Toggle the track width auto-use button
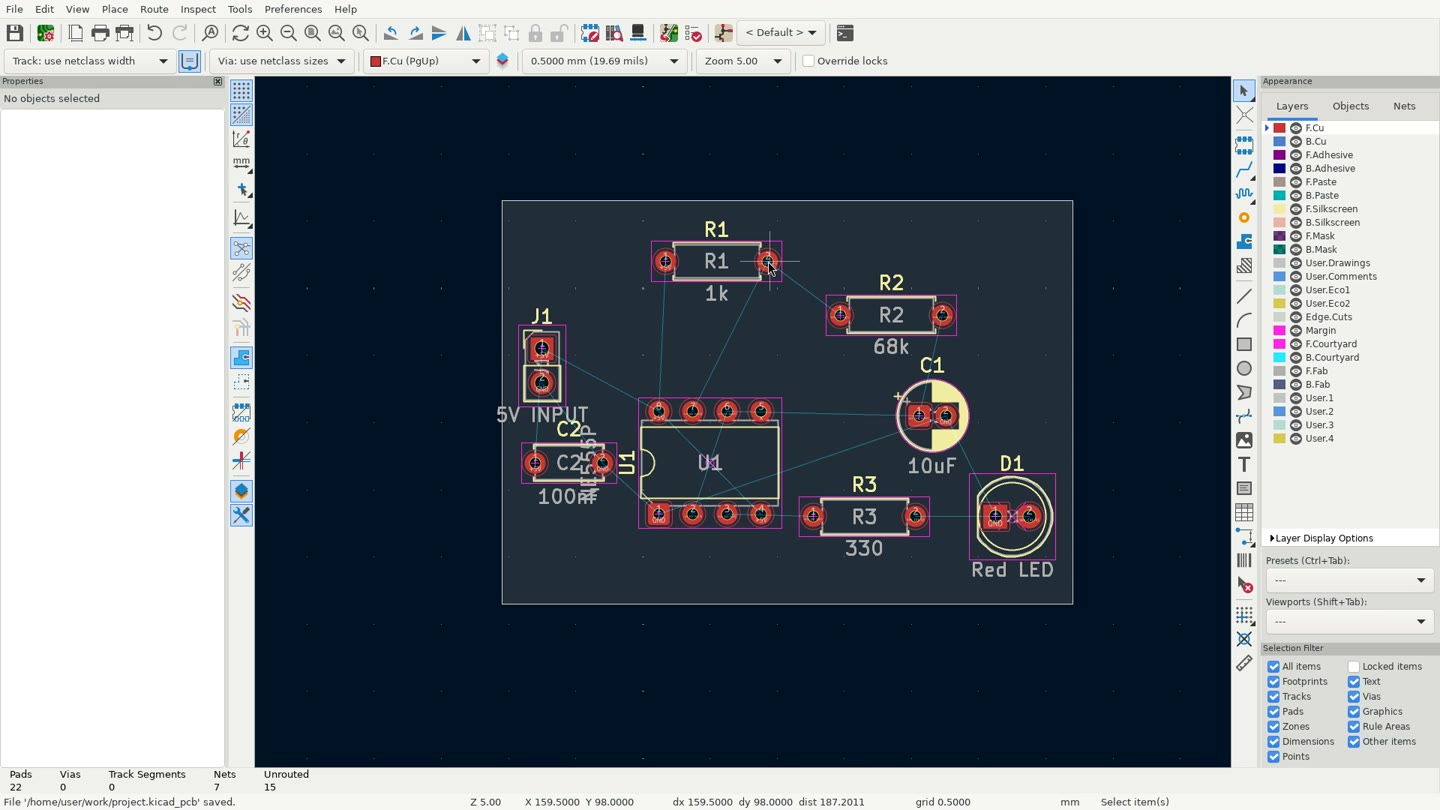The height and width of the screenshot is (810, 1440). click(x=189, y=61)
